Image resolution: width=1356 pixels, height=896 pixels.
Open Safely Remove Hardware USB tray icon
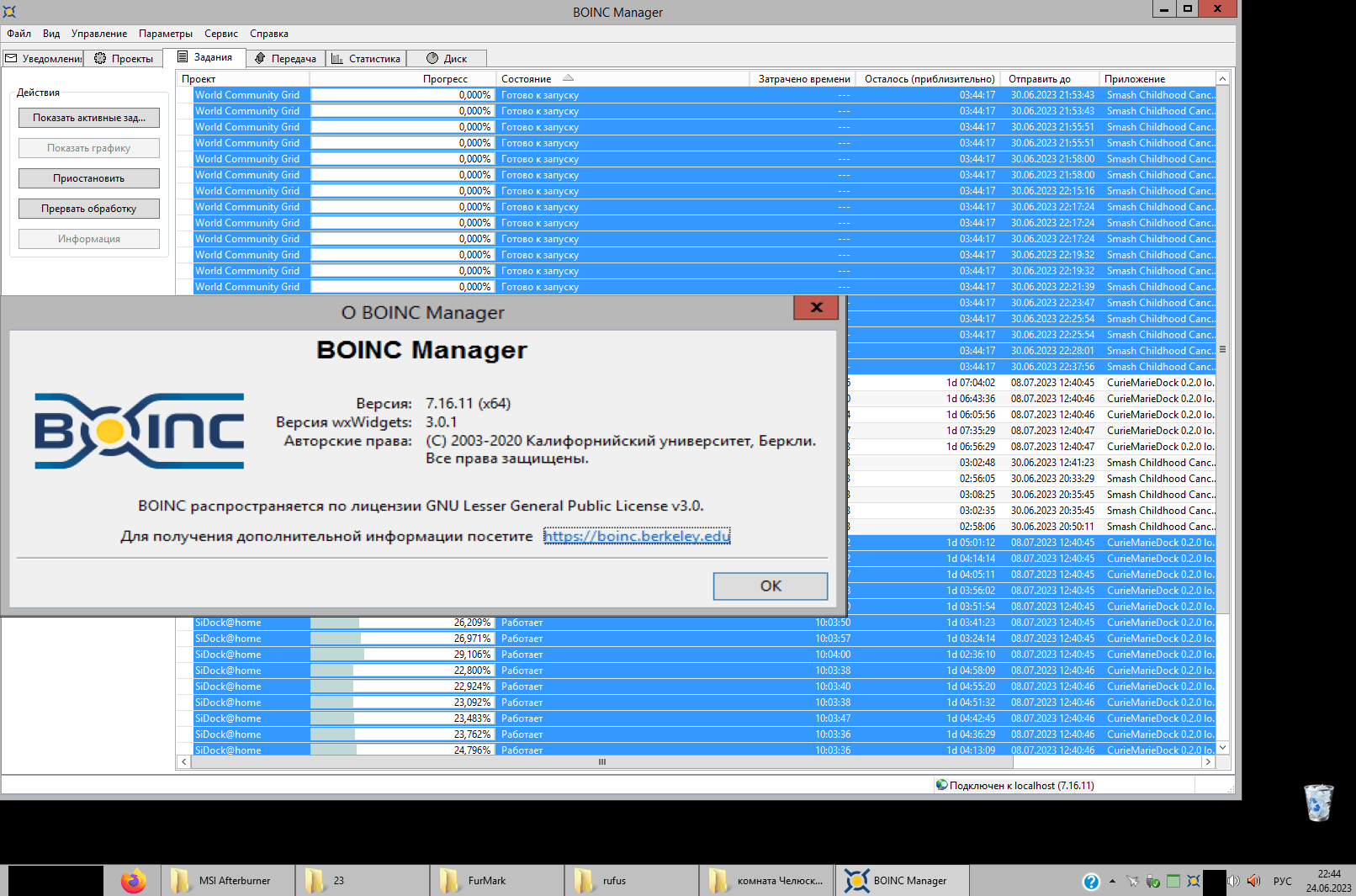click(x=1152, y=881)
